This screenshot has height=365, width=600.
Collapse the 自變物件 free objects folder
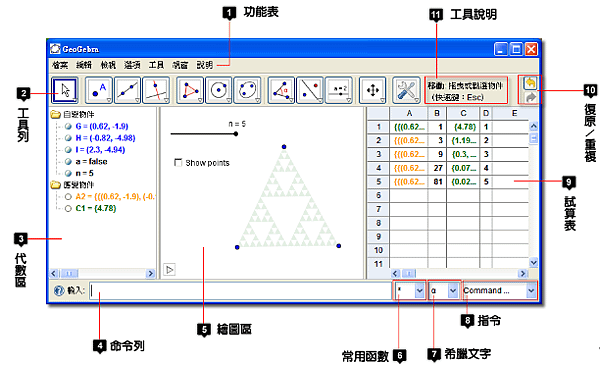click(x=55, y=114)
